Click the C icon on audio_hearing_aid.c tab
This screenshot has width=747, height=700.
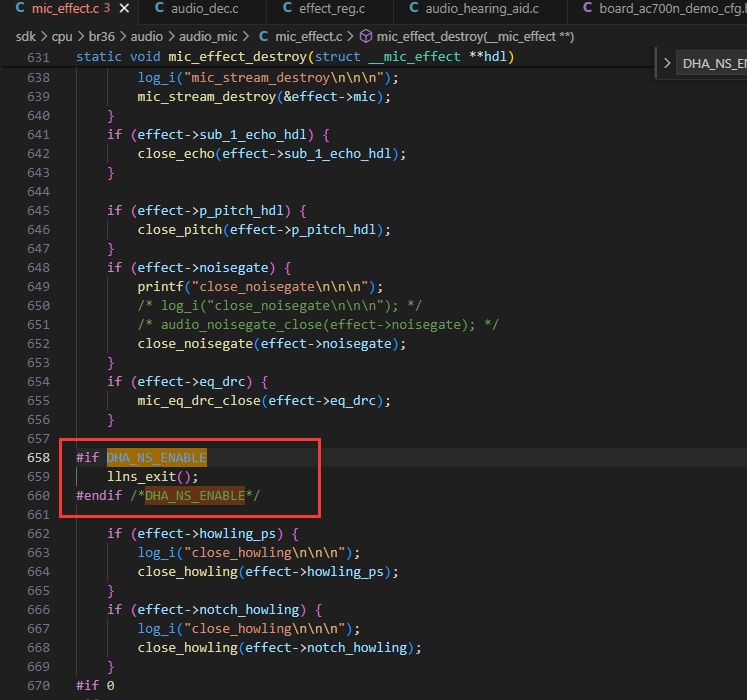pyautogui.click(x=414, y=8)
